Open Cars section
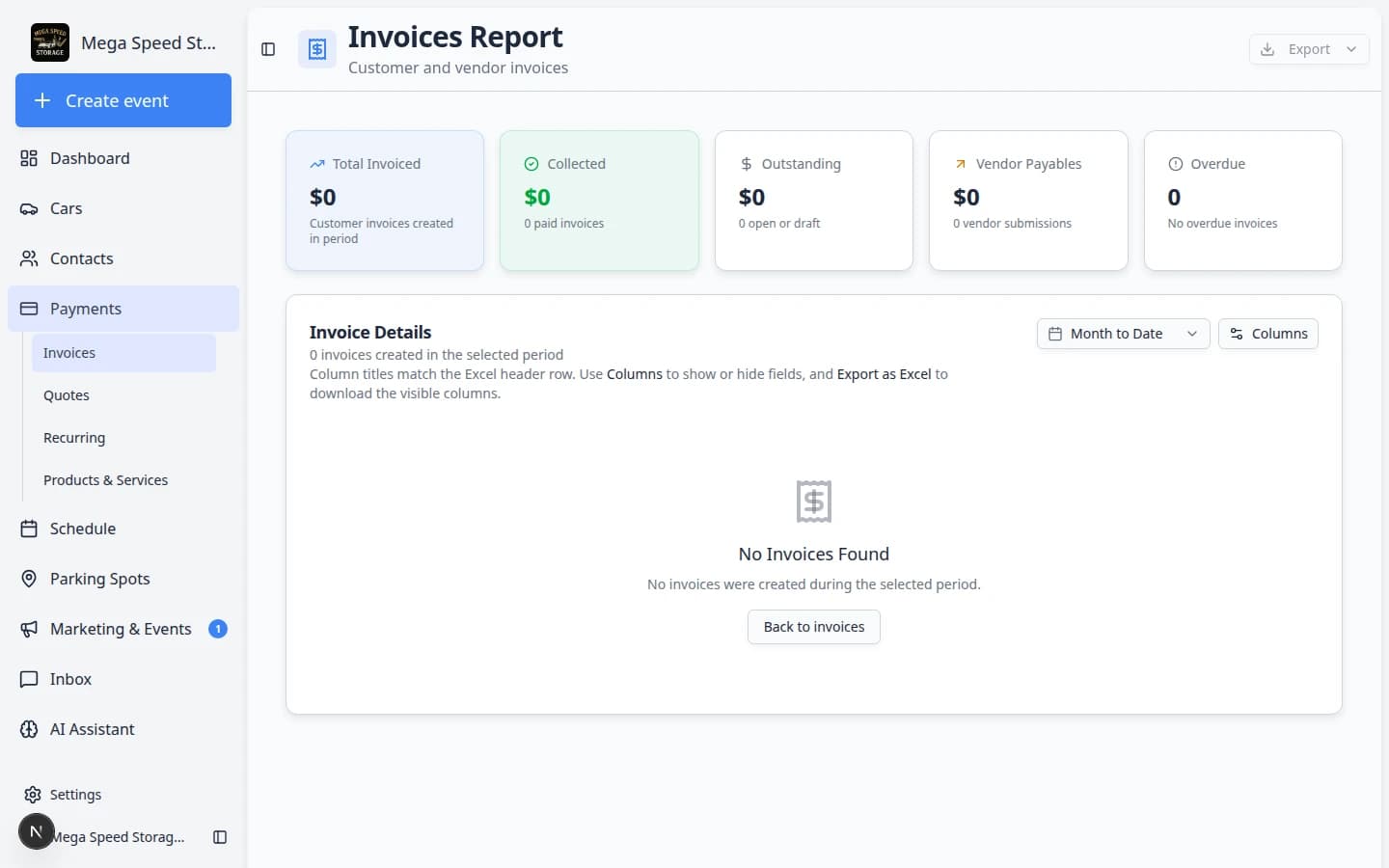 (123, 208)
